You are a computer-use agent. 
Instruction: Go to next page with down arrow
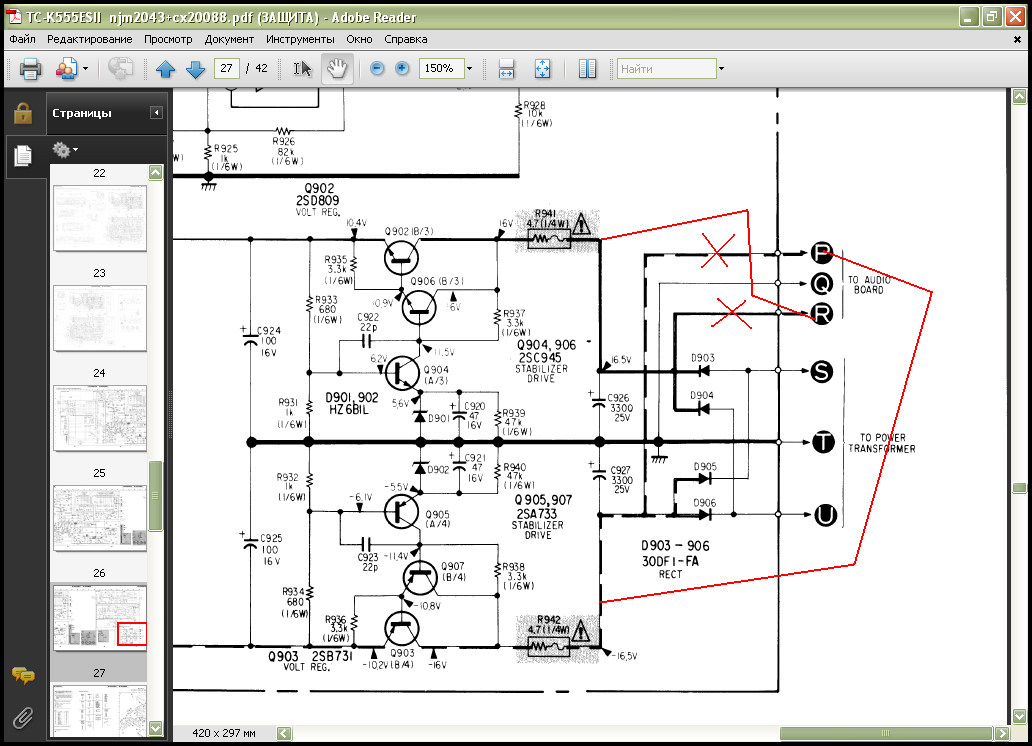195,69
